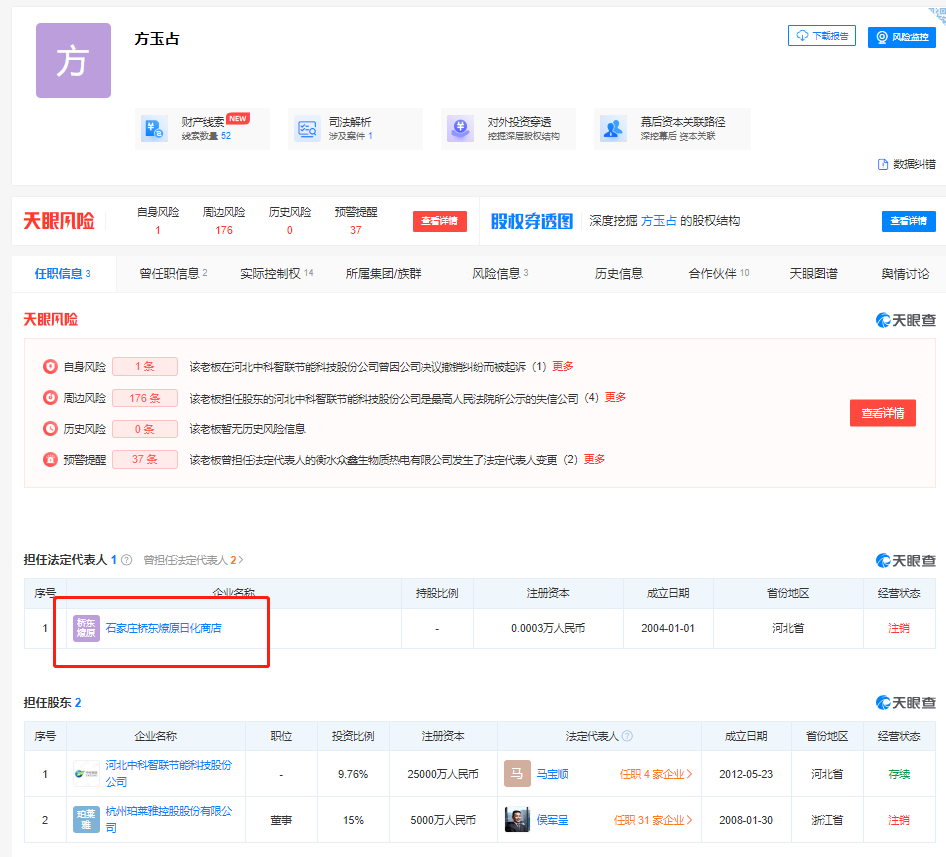Click the purple 方 avatar thumbnail
The image size is (946, 857).
coord(73,61)
